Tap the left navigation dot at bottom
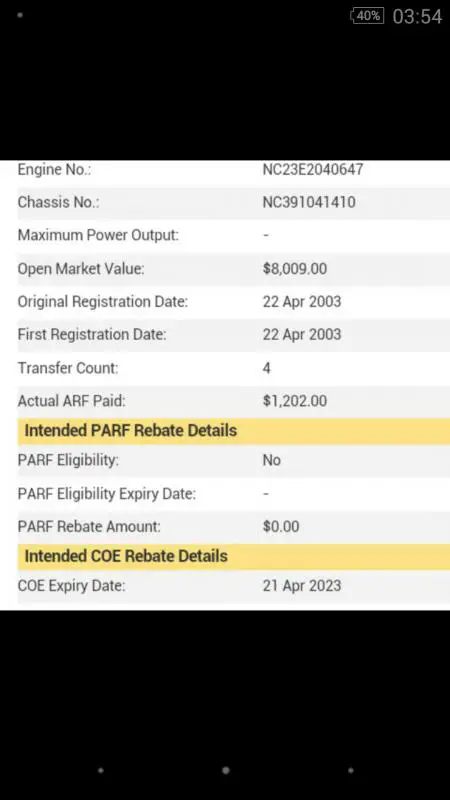This screenshot has height=800, width=450. 101,770
